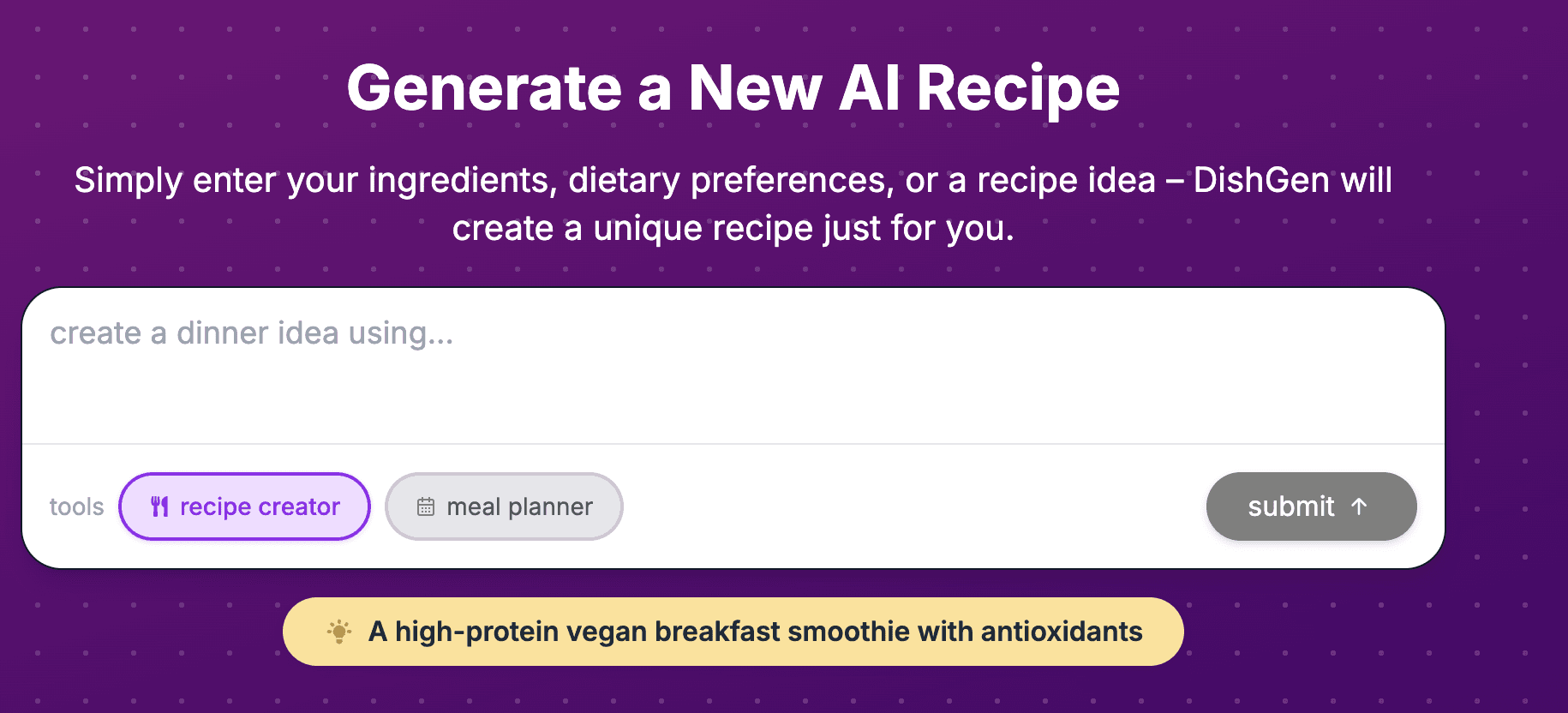
Task: Click the calendar icon on meal planner
Action: click(x=425, y=506)
